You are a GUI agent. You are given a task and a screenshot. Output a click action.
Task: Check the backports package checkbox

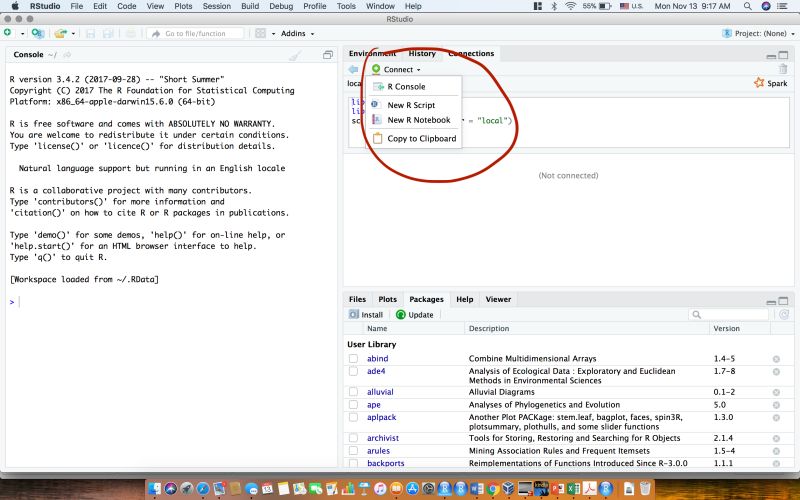353,463
